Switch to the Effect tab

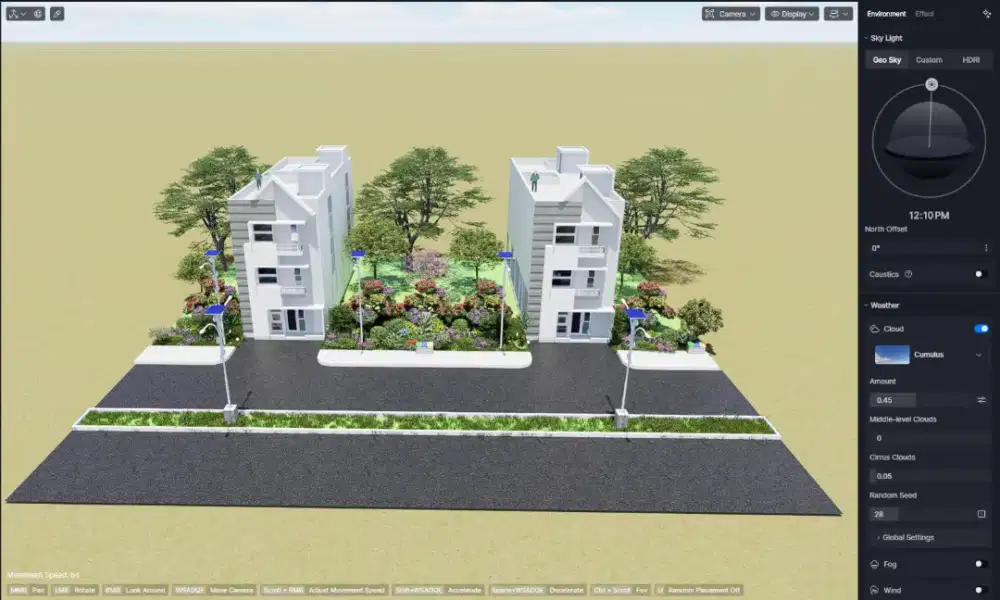[924, 14]
